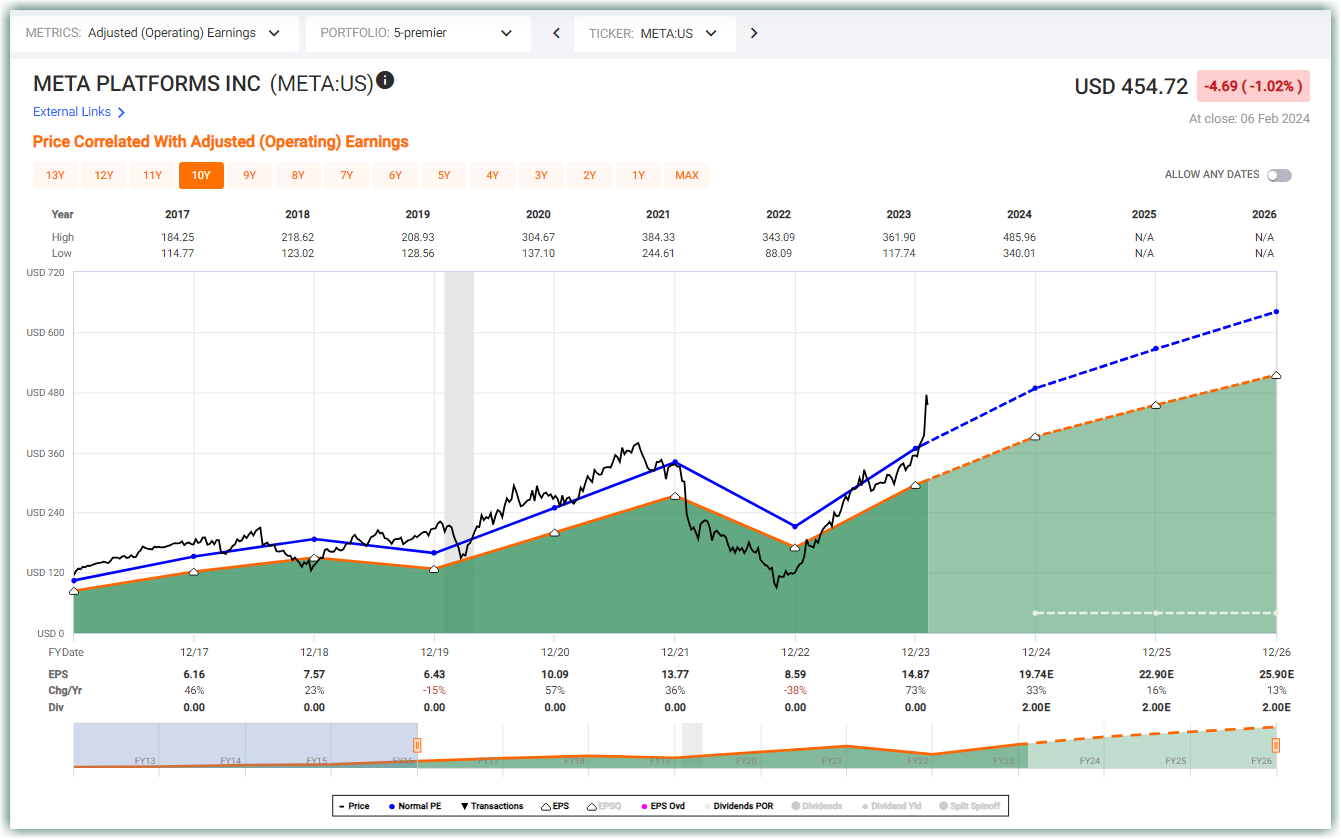The image size is (1341, 839).
Task: Click the EPS estimate triangle at 12/24
Action: [x=1036, y=436]
